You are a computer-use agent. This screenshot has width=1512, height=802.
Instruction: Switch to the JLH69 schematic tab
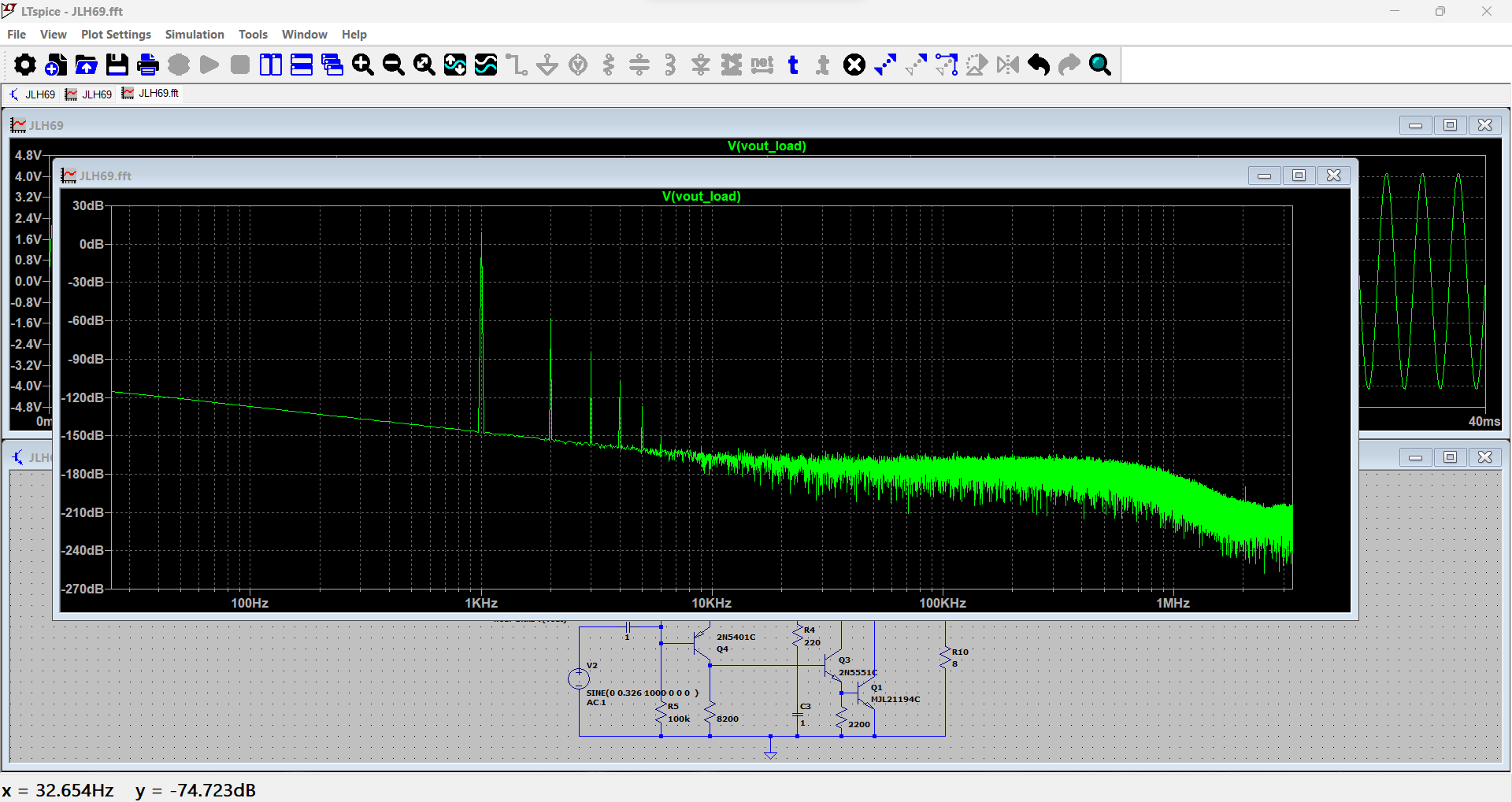click(32, 94)
